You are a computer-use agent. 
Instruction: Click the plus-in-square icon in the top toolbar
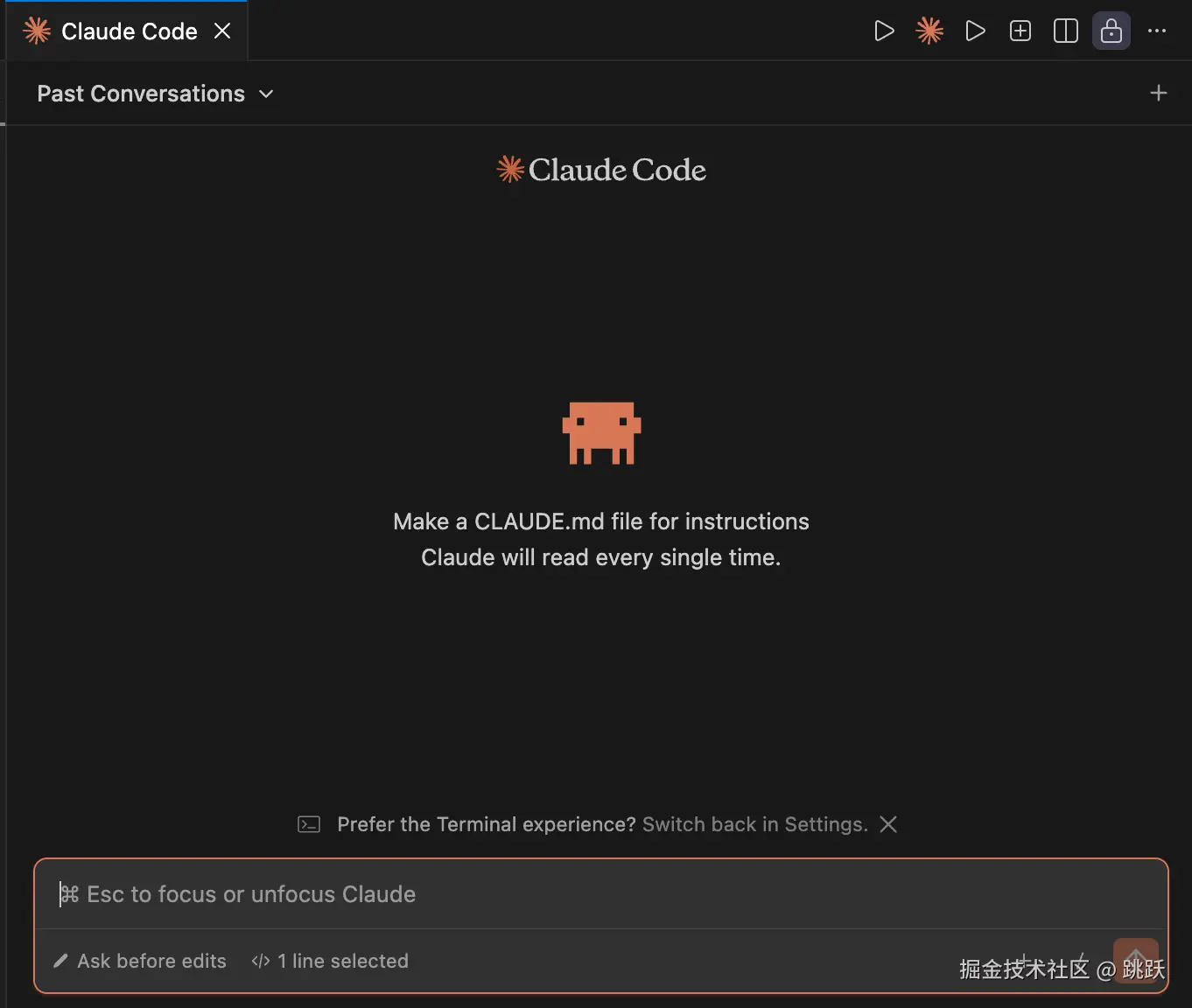[x=1020, y=31]
